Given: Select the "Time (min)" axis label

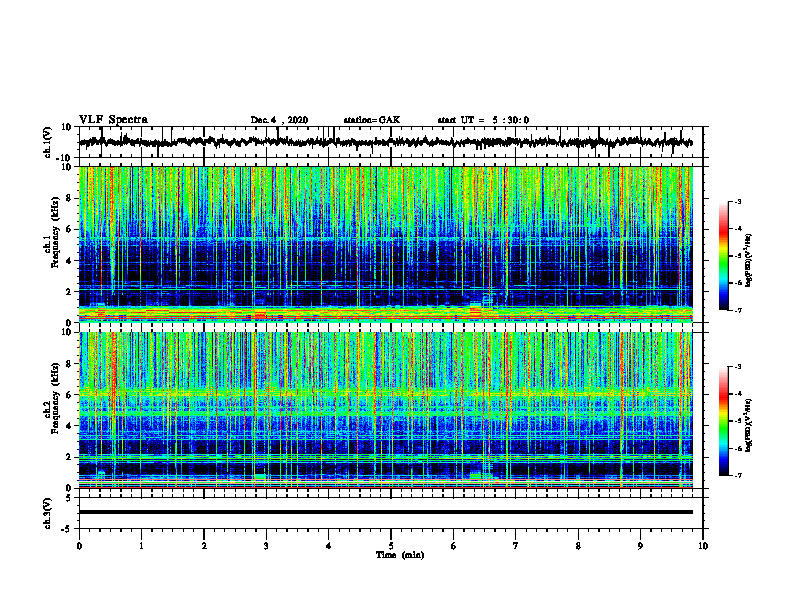Looking at the screenshot, I should (400, 555).
